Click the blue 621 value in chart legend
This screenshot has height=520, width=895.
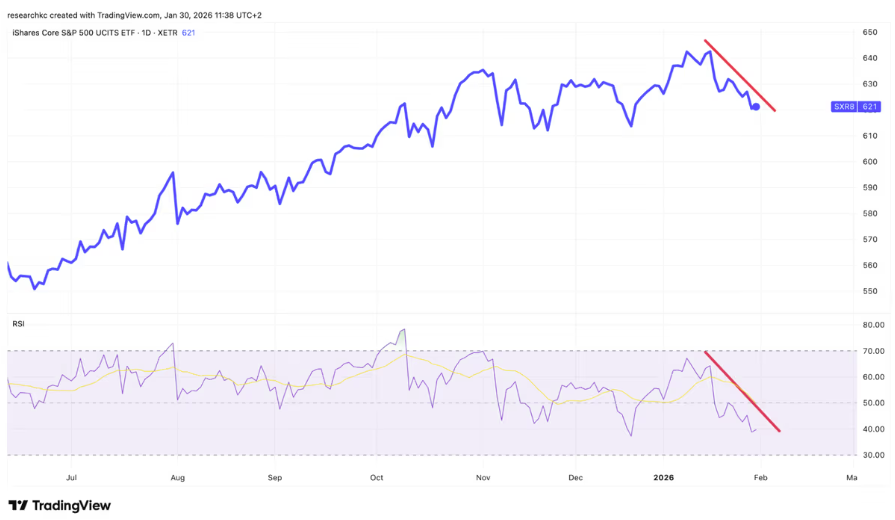pos(188,33)
